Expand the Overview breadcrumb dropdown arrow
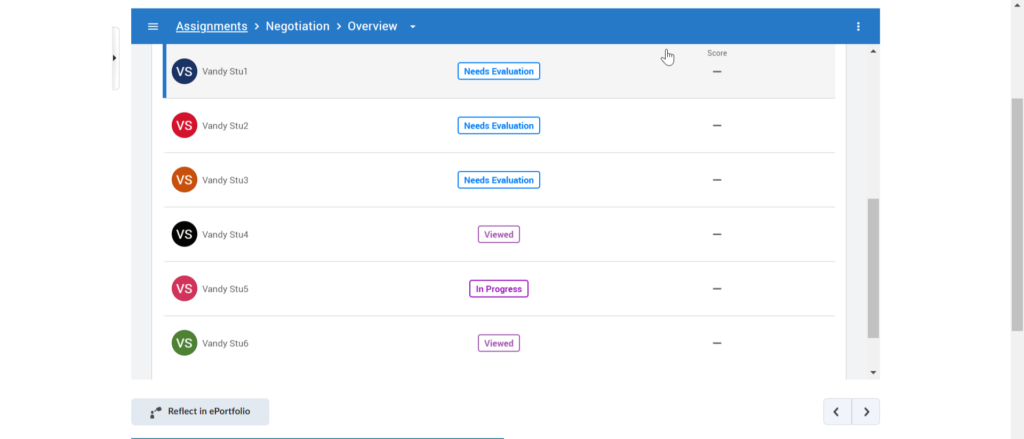This screenshot has height=439, width=1024. (x=413, y=27)
